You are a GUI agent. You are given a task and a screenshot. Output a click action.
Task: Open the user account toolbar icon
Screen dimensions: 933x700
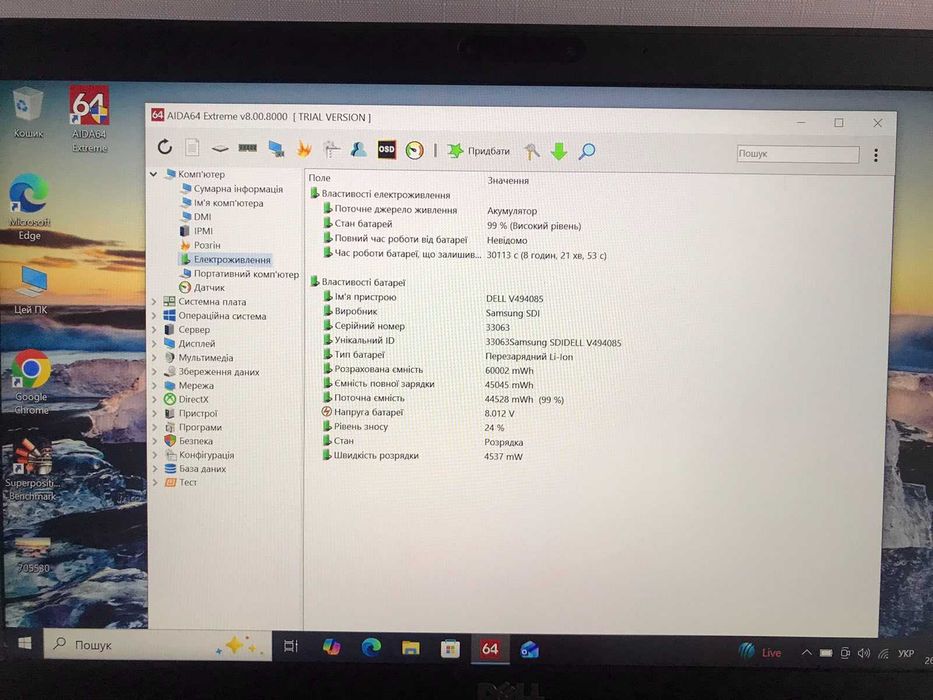coord(358,149)
